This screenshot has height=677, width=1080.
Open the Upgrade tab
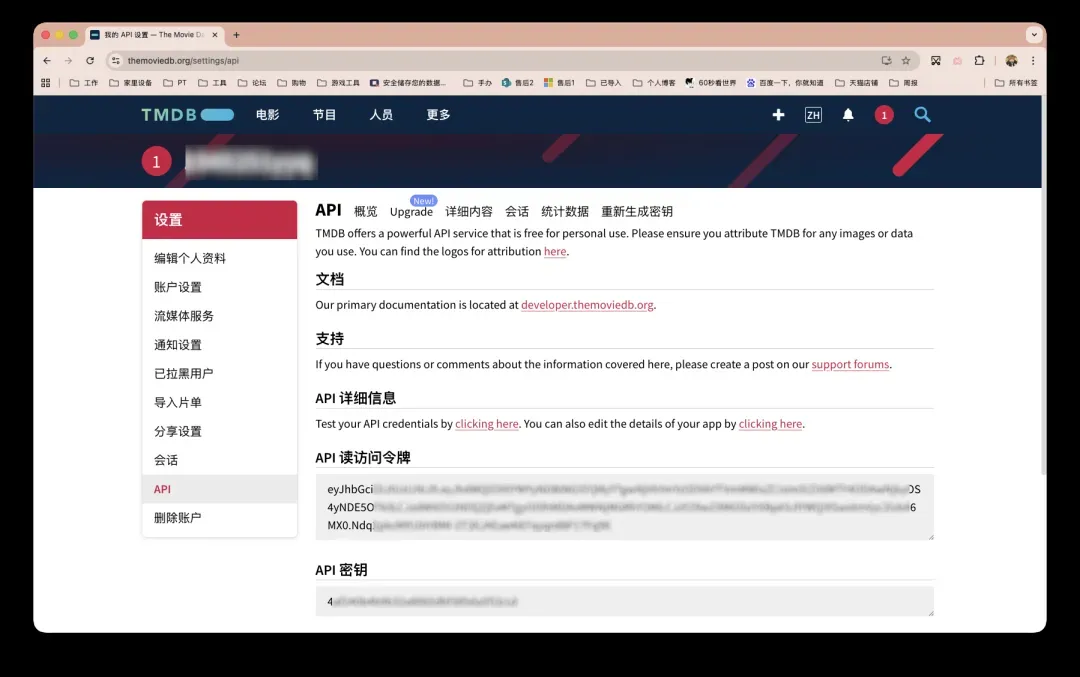411,211
